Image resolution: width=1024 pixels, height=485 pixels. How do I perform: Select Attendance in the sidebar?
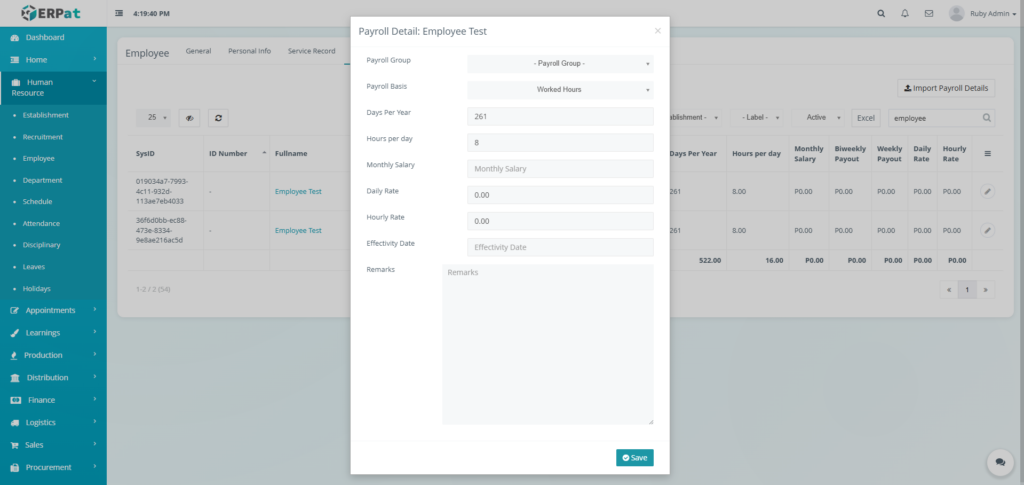point(43,223)
